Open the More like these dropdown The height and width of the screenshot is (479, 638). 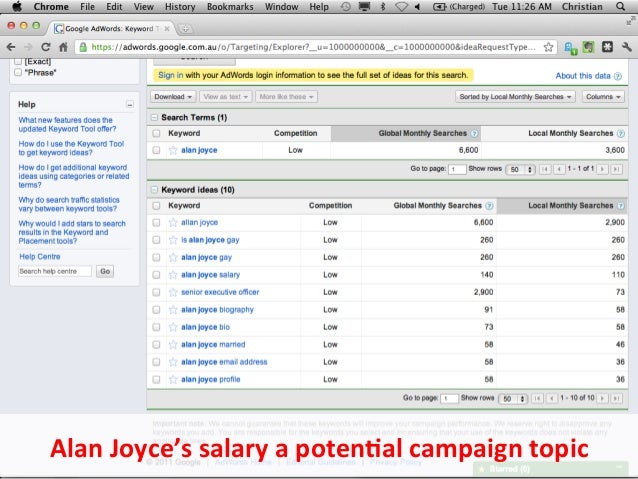tap(286, 97)
